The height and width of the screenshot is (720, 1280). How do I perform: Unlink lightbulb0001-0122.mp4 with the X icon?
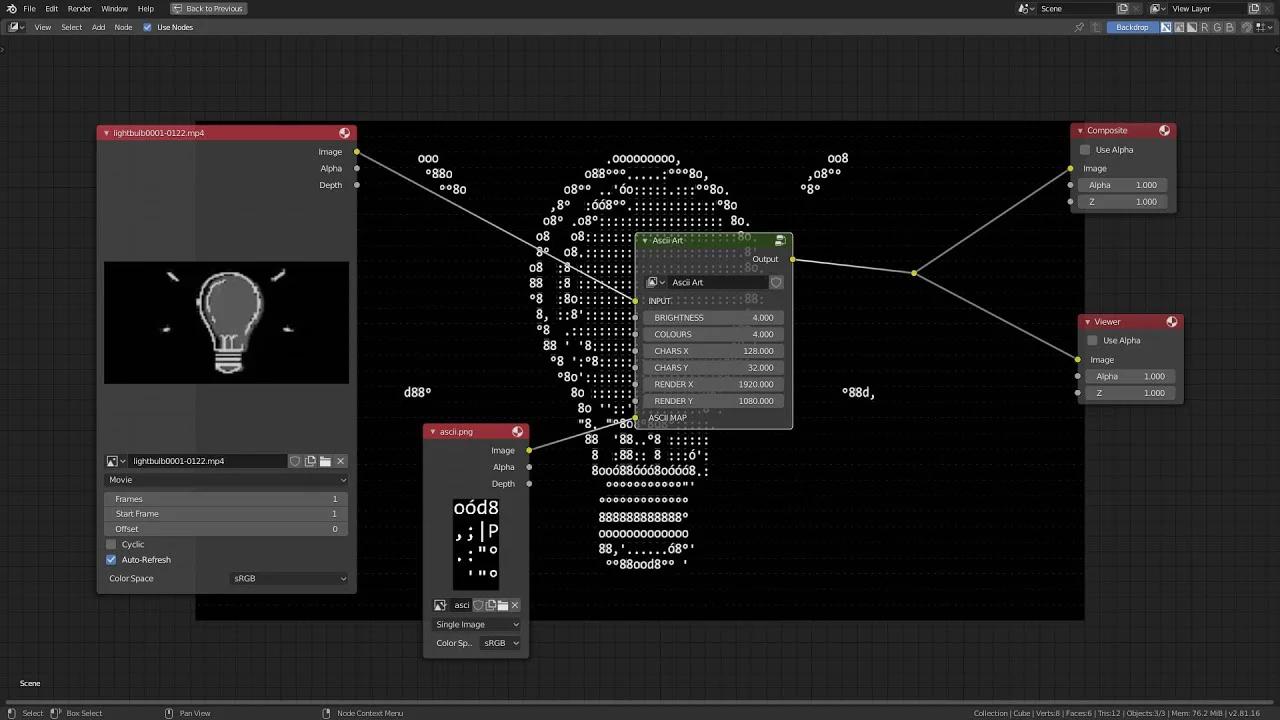[341, 461]
